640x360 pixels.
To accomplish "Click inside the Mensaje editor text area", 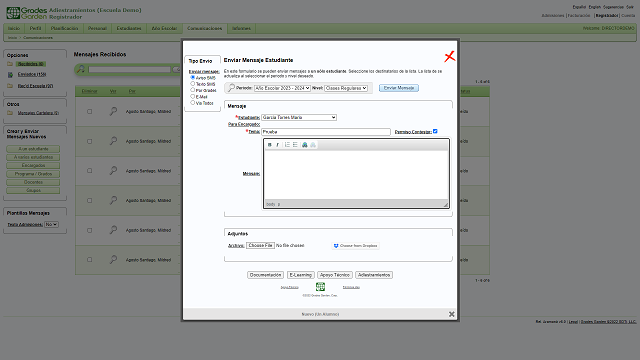I will tap(356, 175).
